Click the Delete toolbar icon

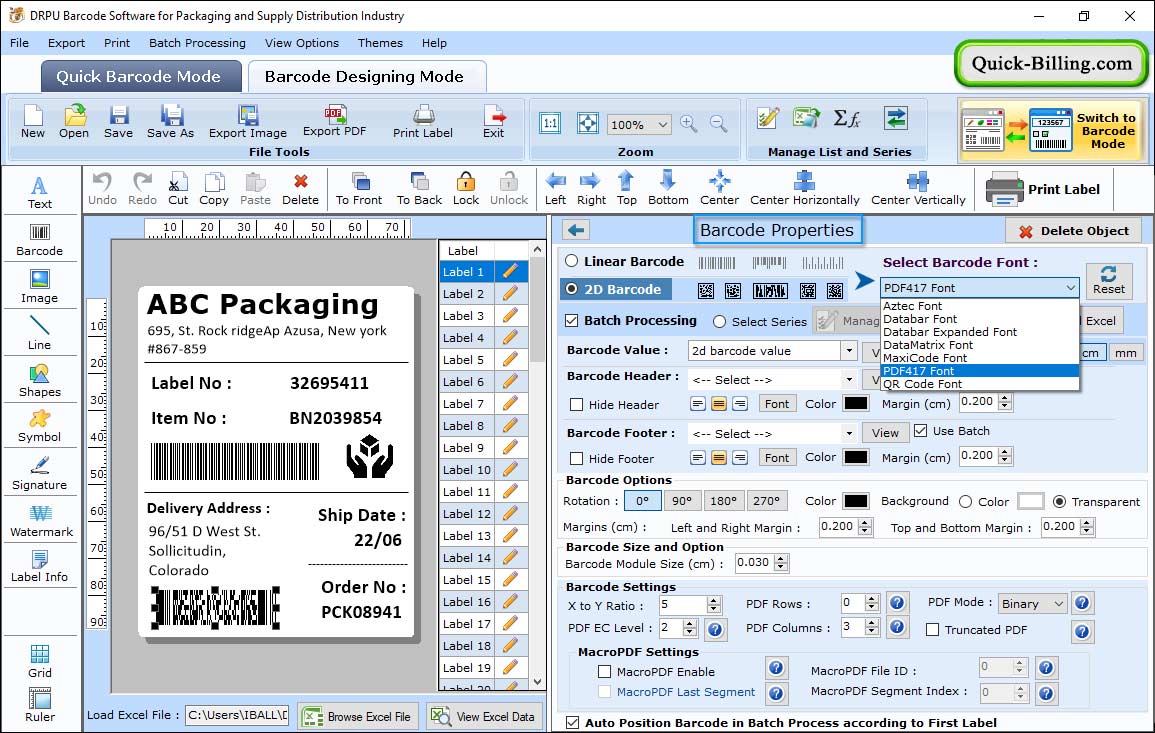[301, 189]
